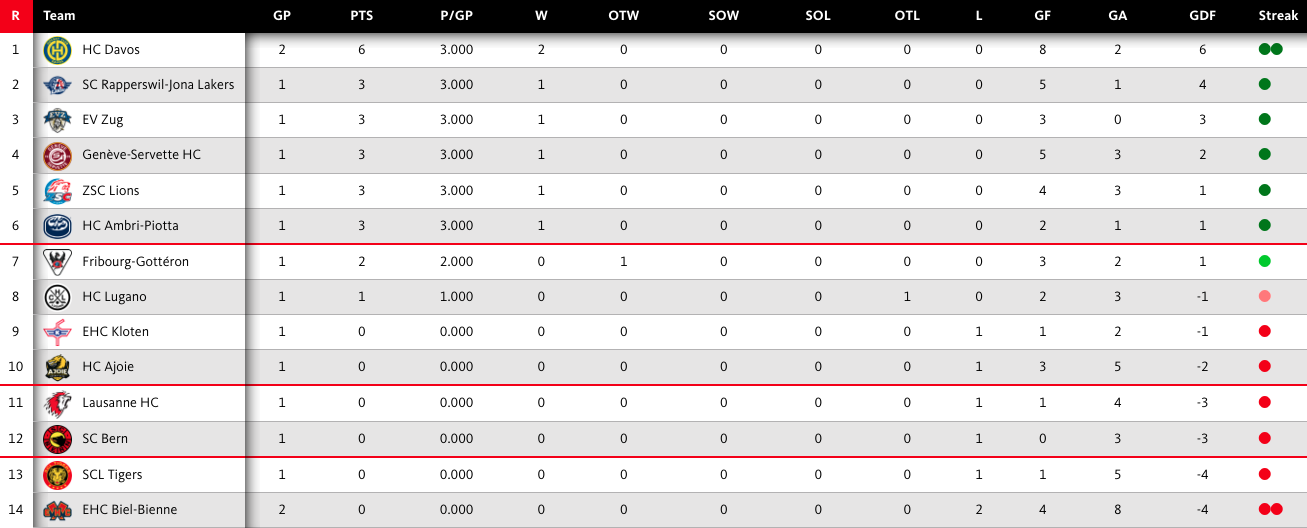Screen dimensions: 1307x528
Task: Sort standings by P/GP header
Action: [457, 15]
